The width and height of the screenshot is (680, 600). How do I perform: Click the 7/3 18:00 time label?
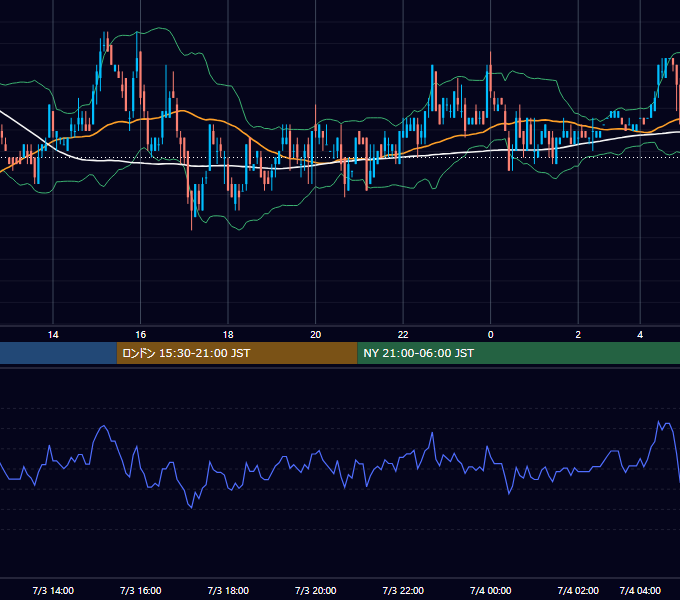(x=228, y=590)
